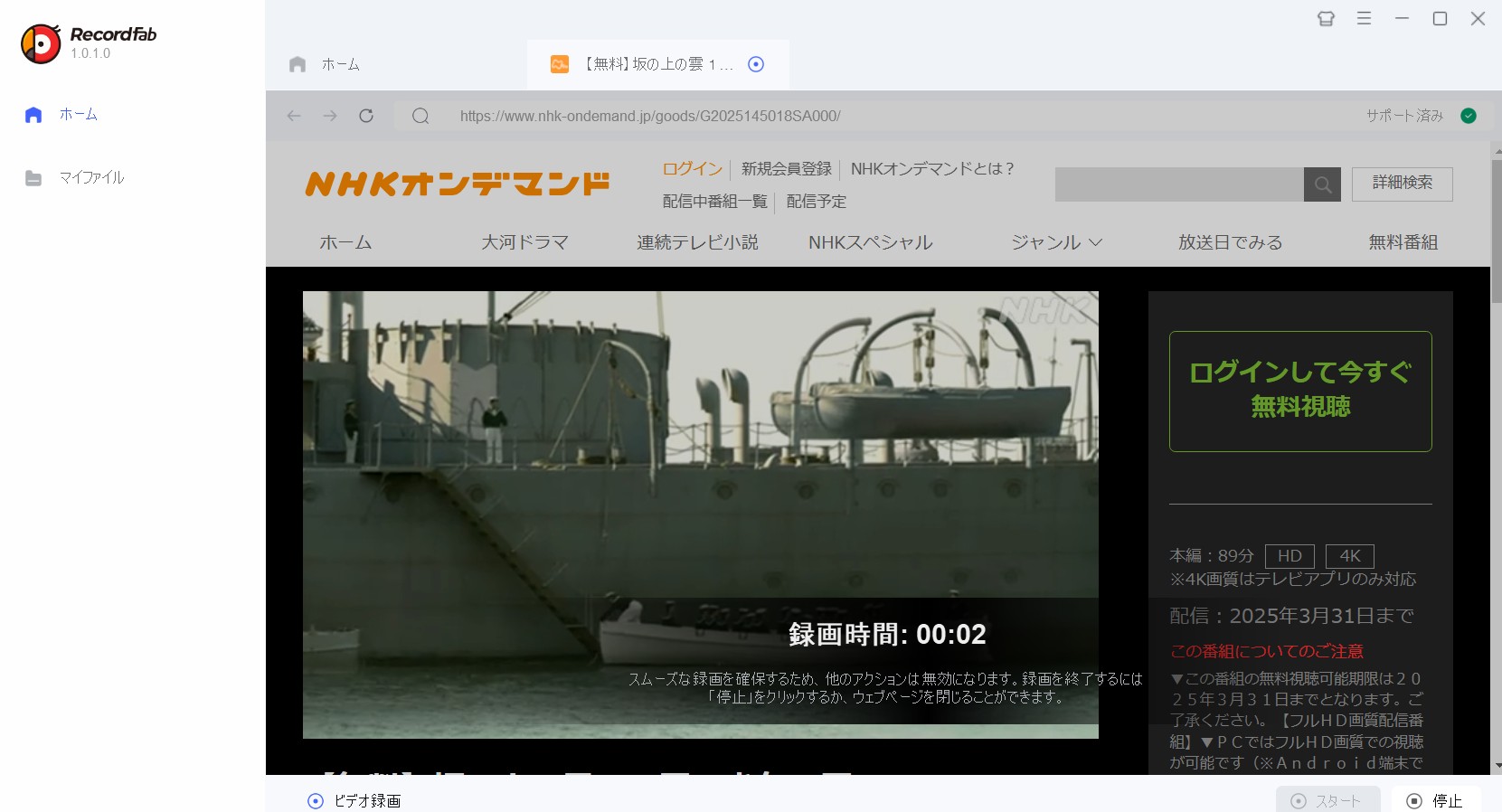Click the 本編:89分 text

[1212, 556]
